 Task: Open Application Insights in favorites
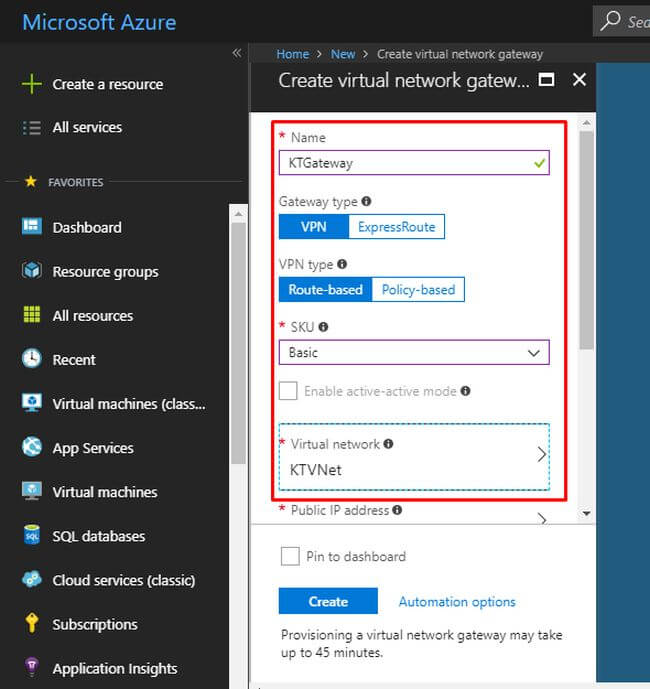click(115, 668)
